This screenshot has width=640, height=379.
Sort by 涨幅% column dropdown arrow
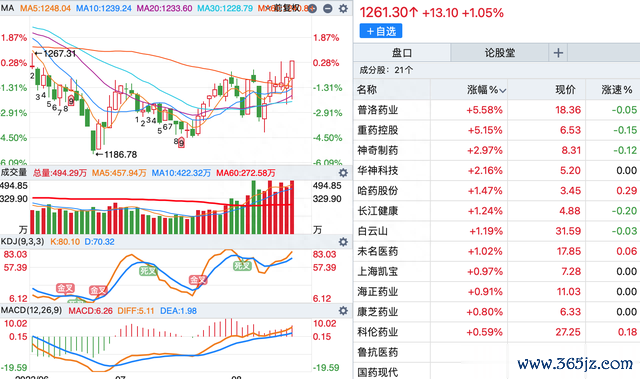(x=503, y=91)
